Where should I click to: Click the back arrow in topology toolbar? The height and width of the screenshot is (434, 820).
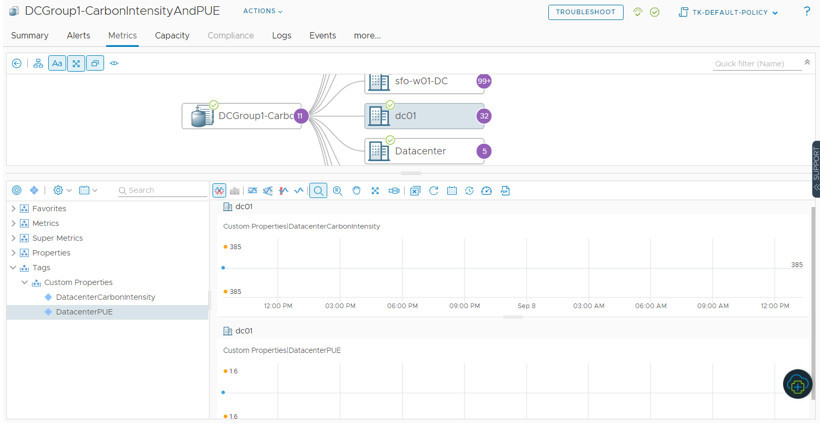tap(17, 63)
